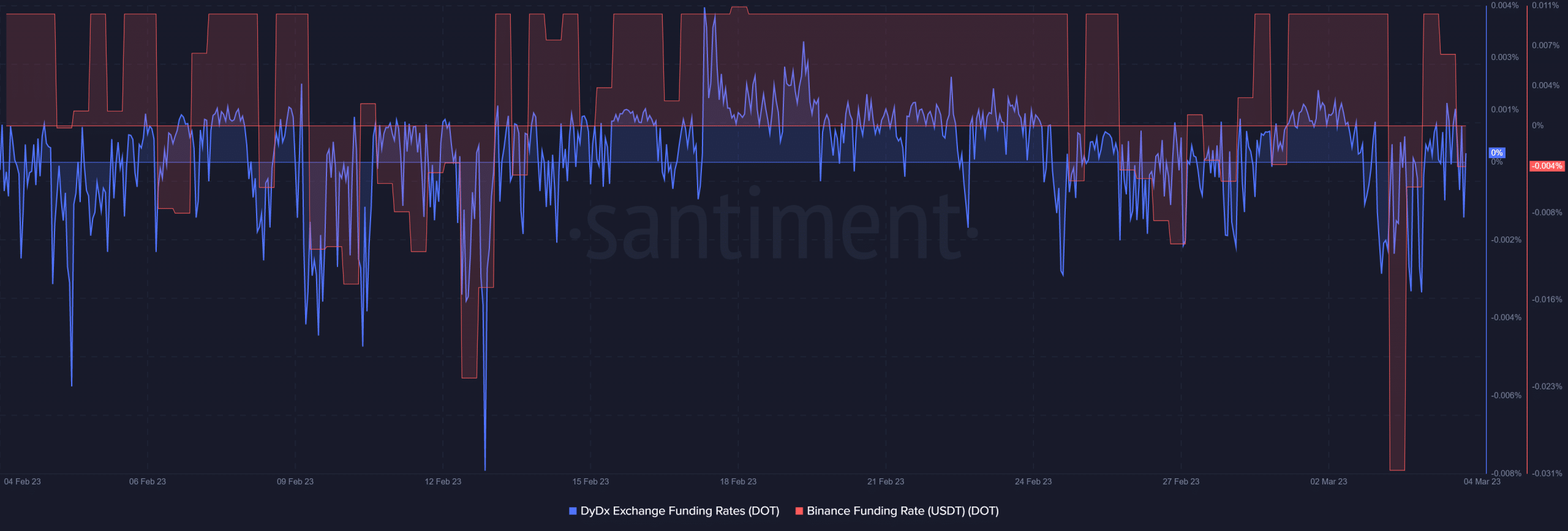This screenshot has width=1568, height=531.
Task: Click the 0.007% red axis tick
Action: tap(1545, 45)
